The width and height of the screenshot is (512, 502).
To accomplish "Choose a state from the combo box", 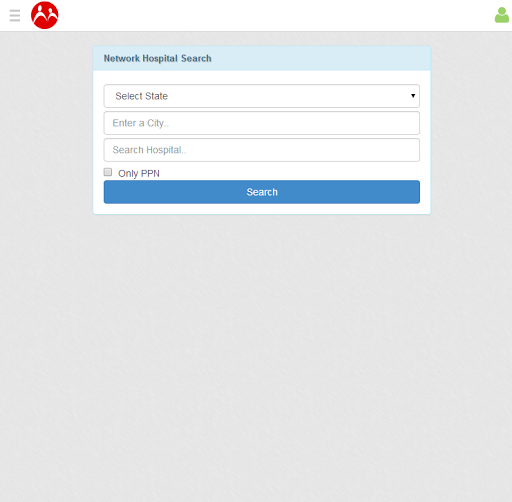I will pyautogui.click(x=262, y=96).
